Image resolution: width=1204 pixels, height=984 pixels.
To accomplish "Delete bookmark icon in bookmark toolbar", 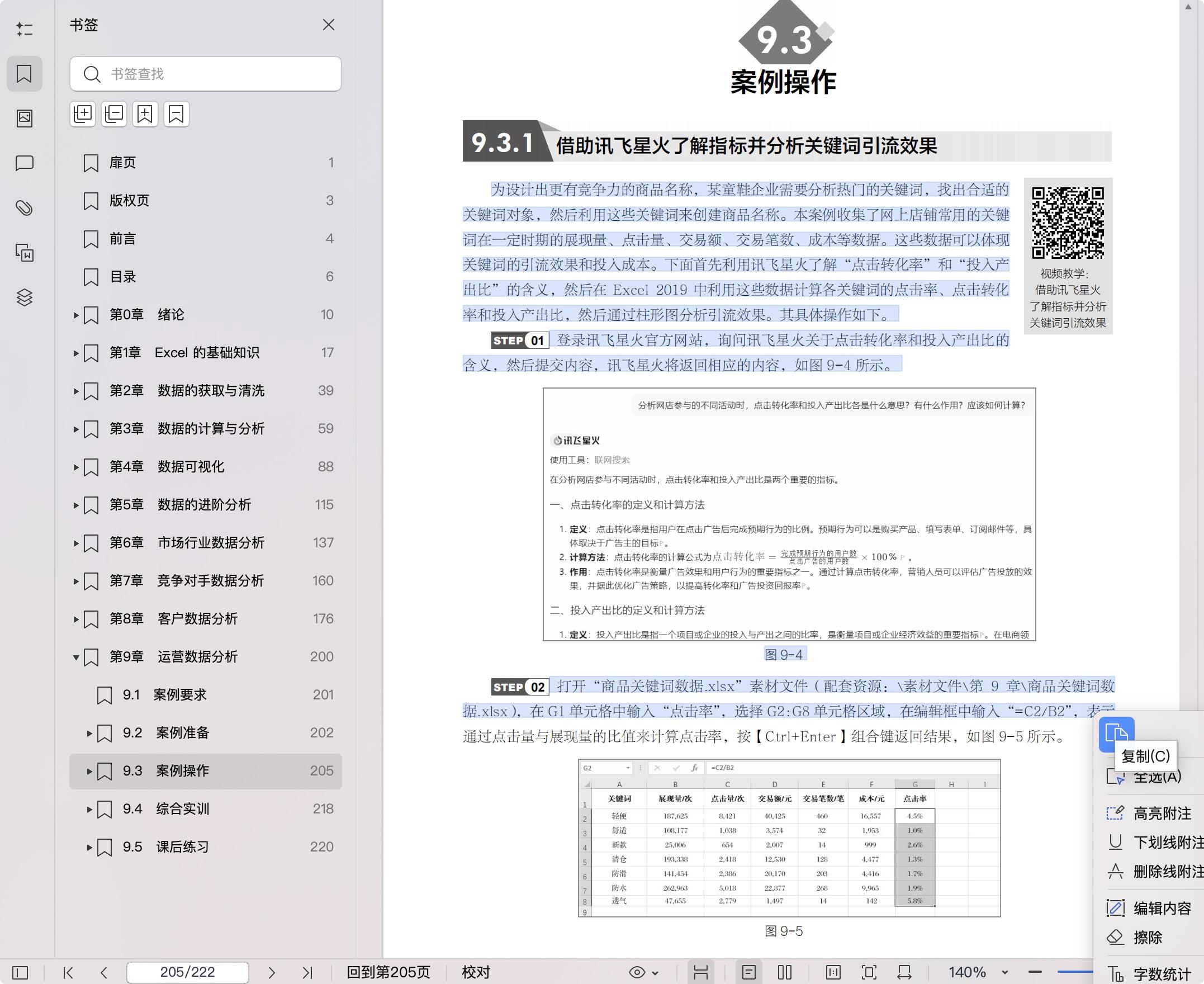I will [176, 114].
